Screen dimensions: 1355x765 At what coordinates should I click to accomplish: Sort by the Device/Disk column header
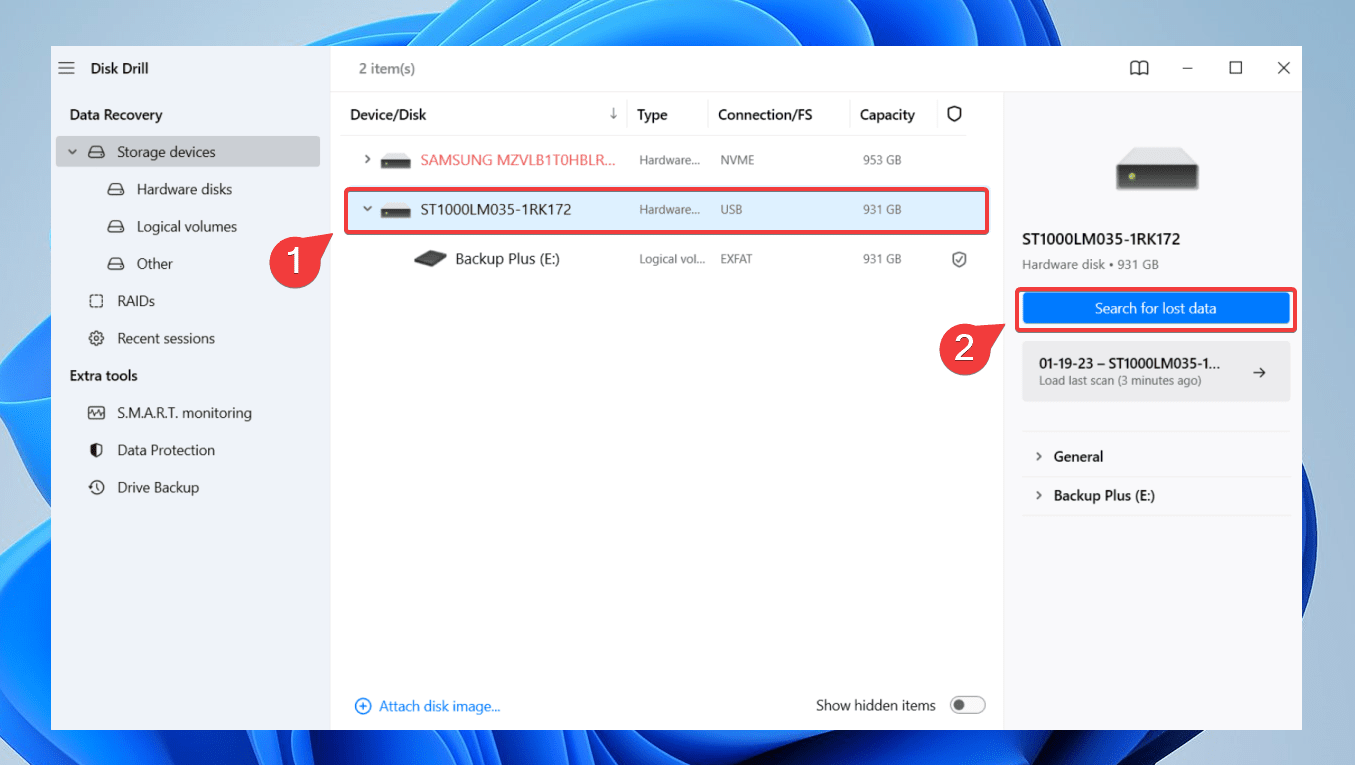tap(388, 115)
